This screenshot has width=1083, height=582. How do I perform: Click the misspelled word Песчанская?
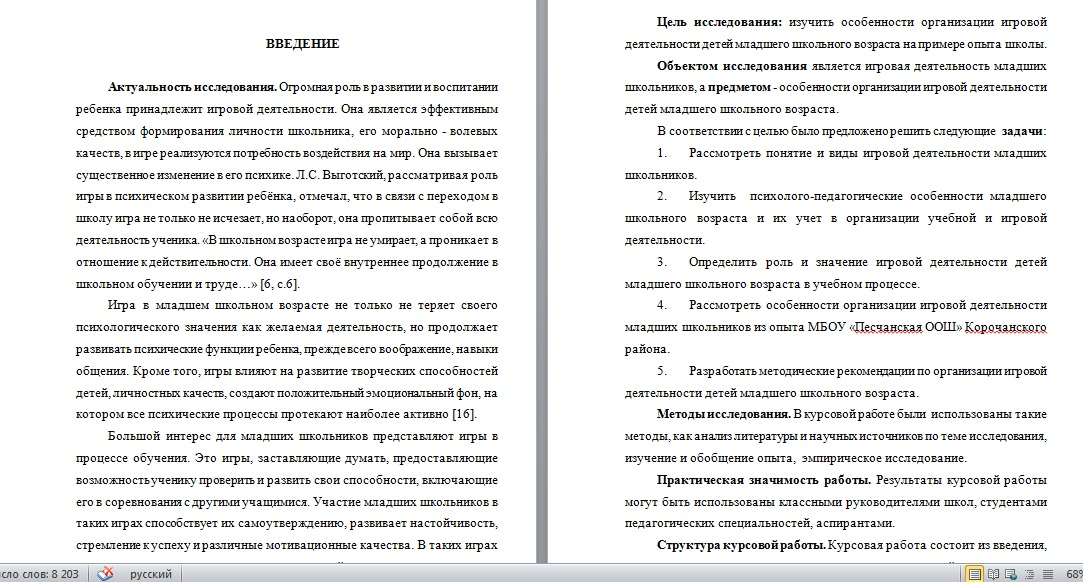[888, 327]
